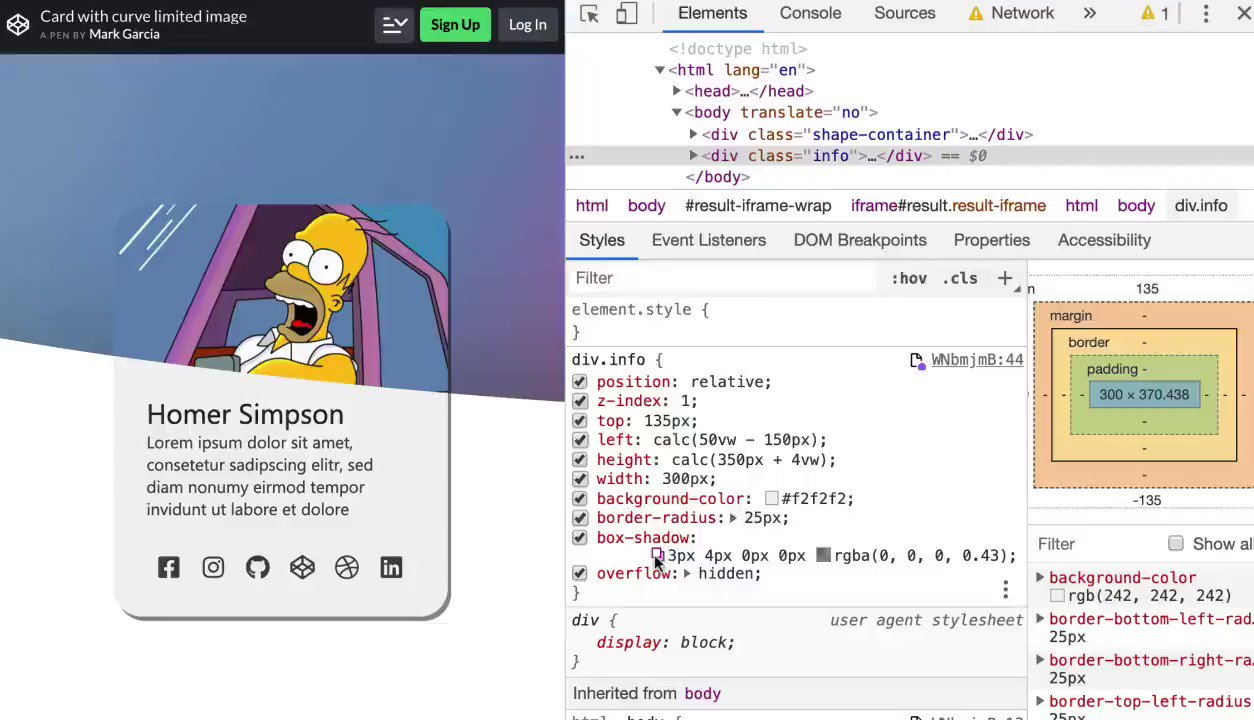Open the DevTools kebab menu

1206,14
